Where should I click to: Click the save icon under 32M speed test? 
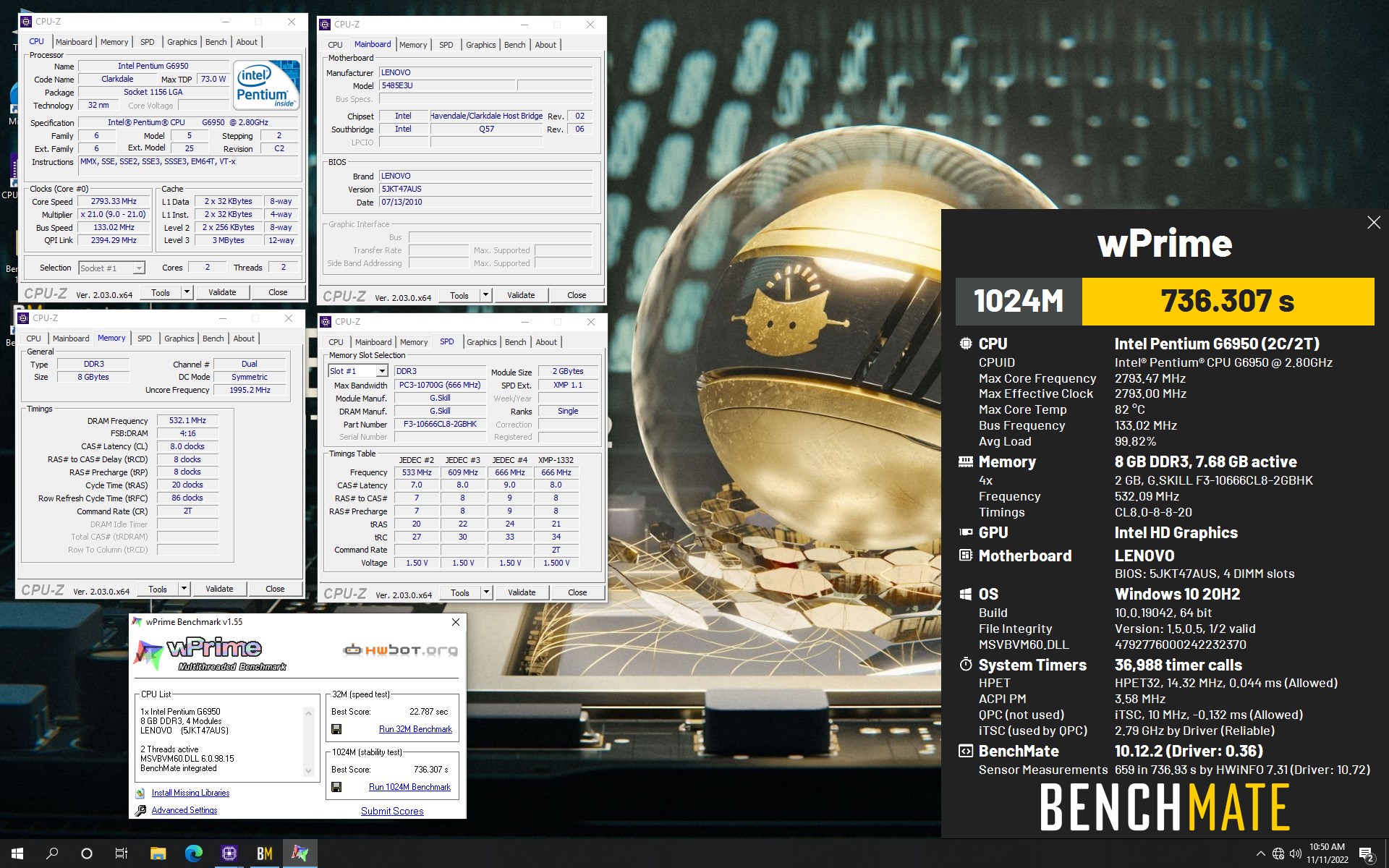point(336,729)
